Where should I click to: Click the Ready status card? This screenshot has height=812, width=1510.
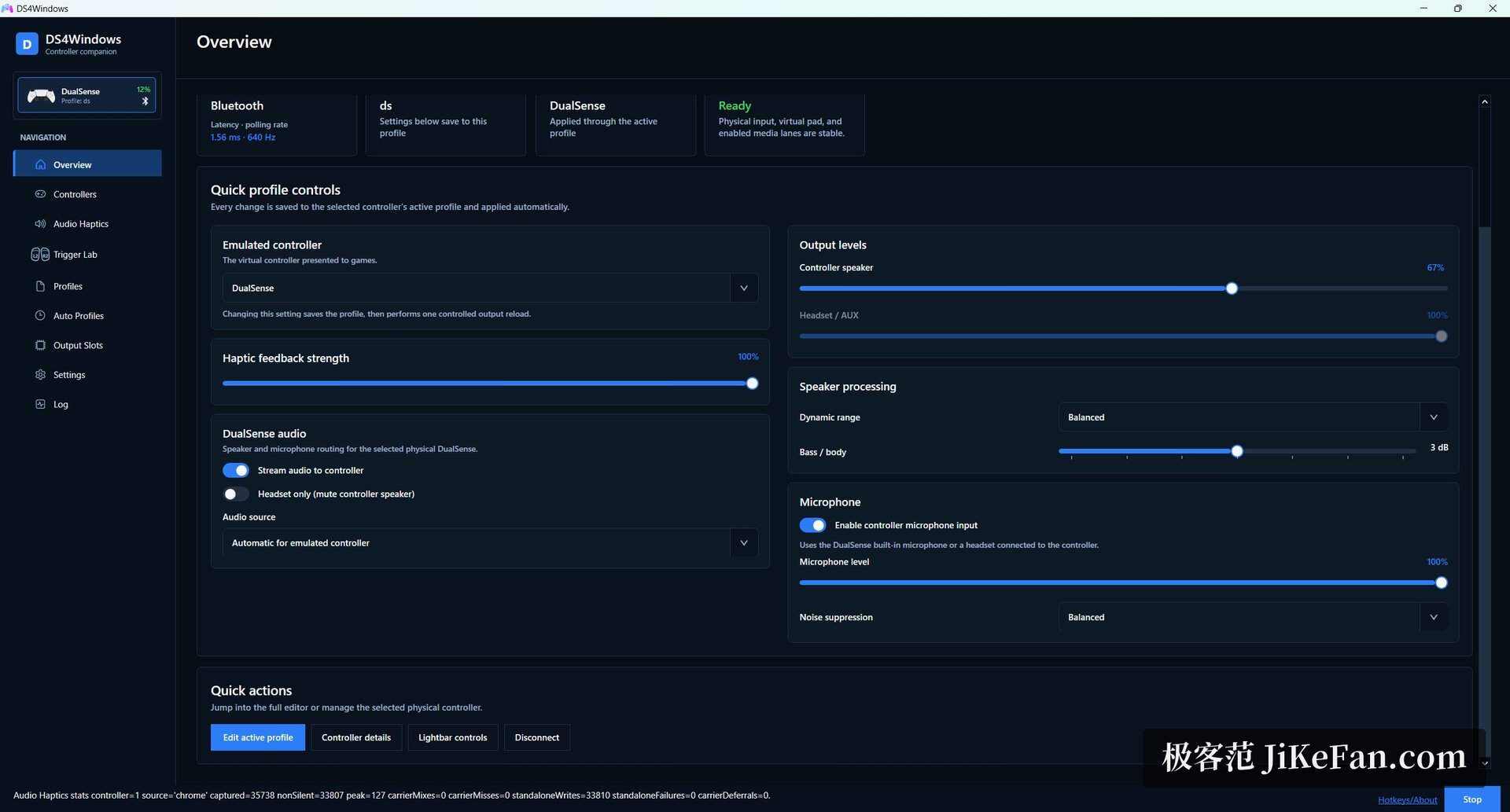coord(785,124)
